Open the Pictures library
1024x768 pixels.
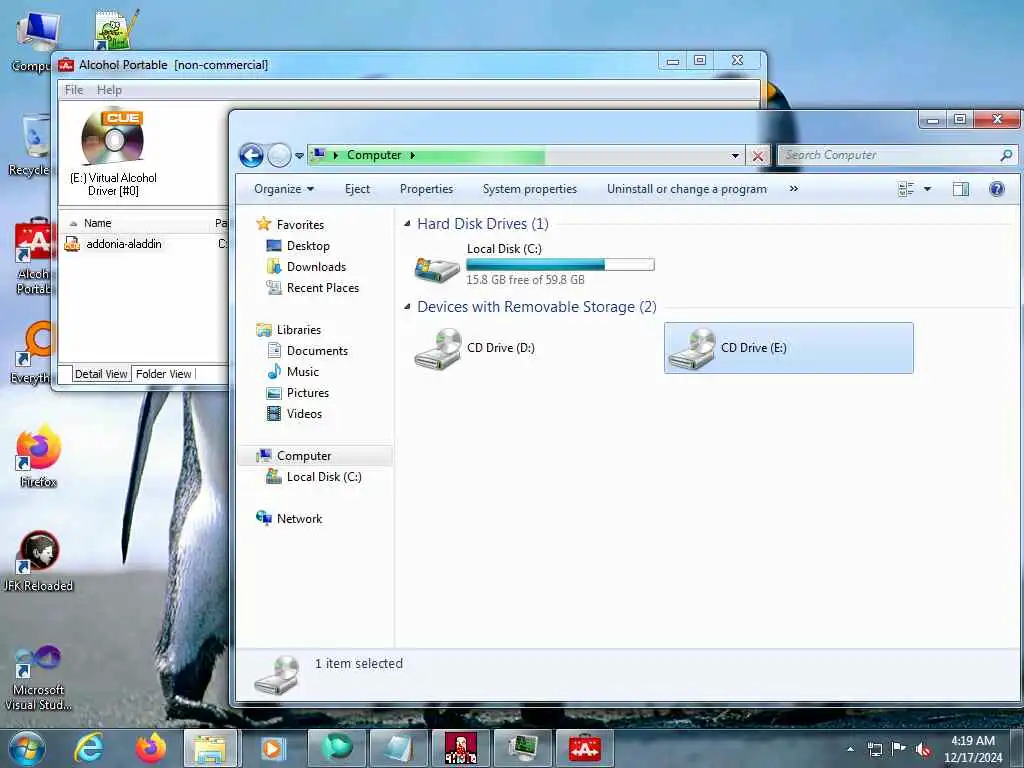pos(308,392)
